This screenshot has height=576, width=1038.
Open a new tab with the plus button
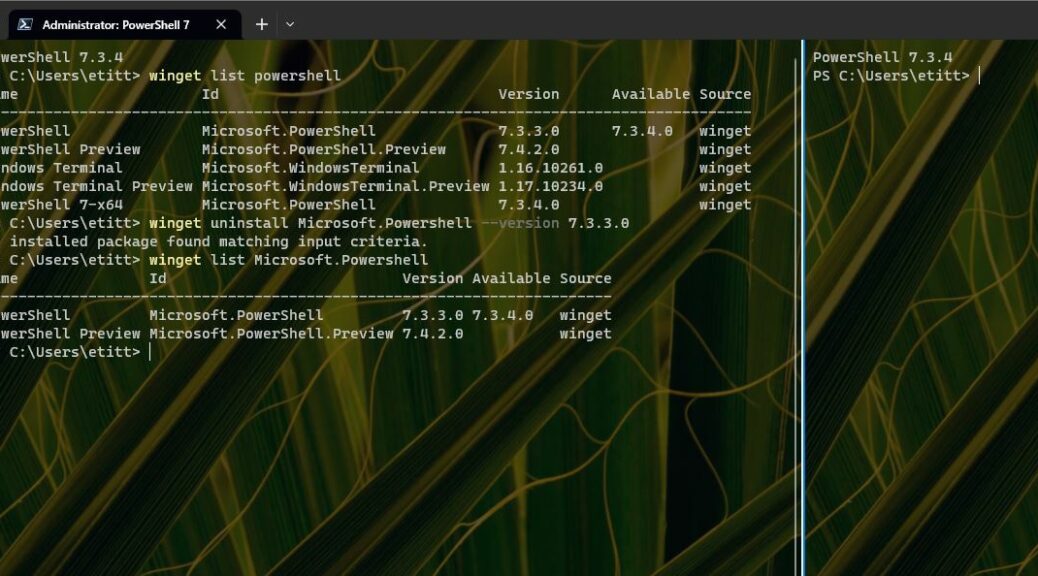coord(261,24)
